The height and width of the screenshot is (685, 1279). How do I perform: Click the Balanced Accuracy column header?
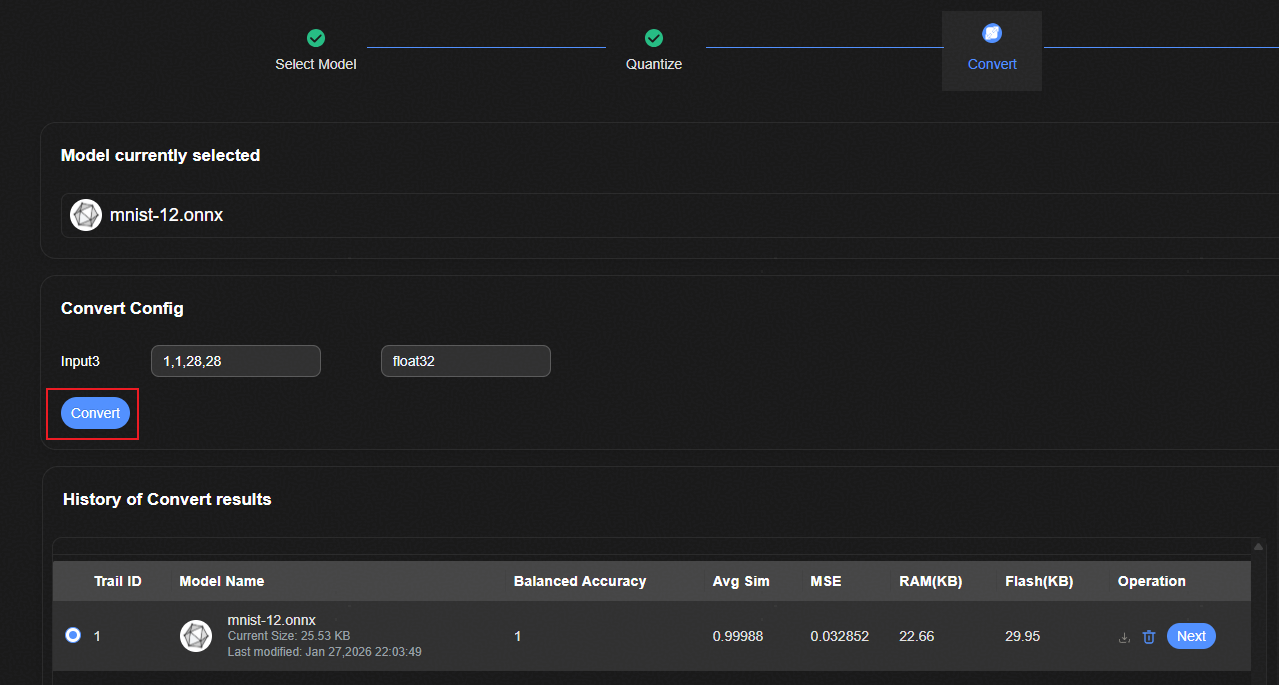pyautogui.click(x=580, y=581)
